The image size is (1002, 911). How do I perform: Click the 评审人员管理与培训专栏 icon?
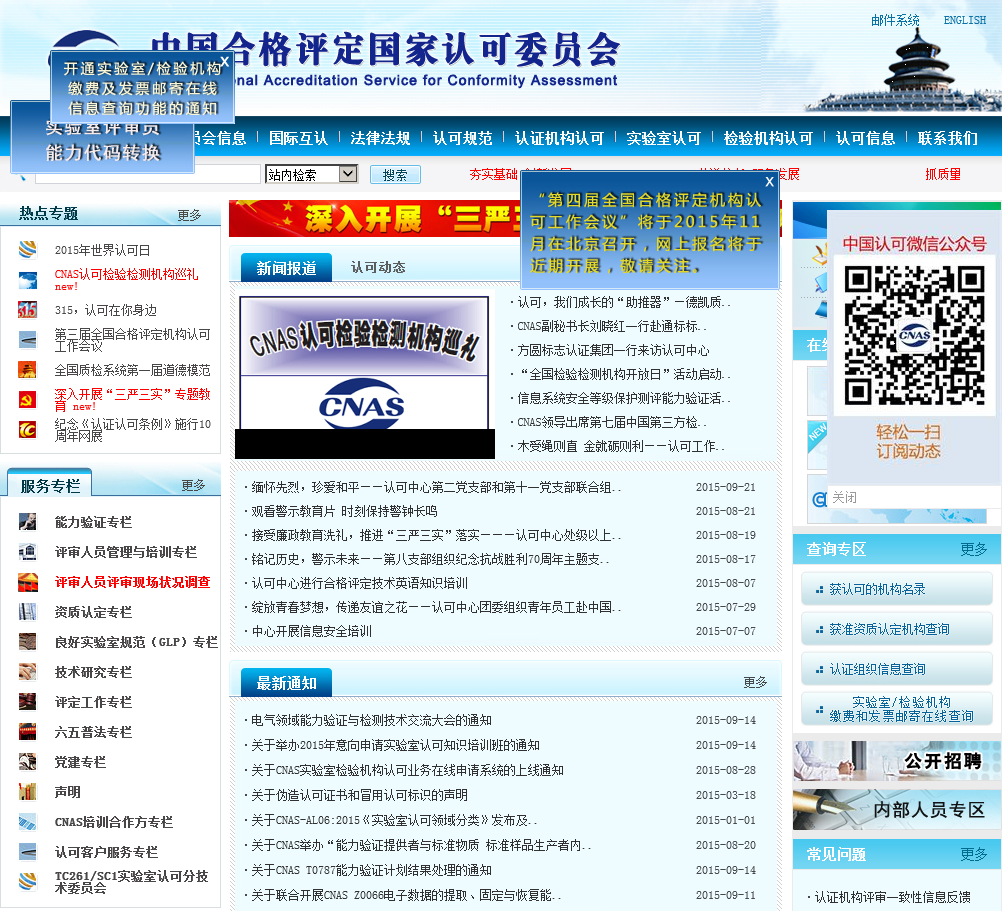[27, 552]
